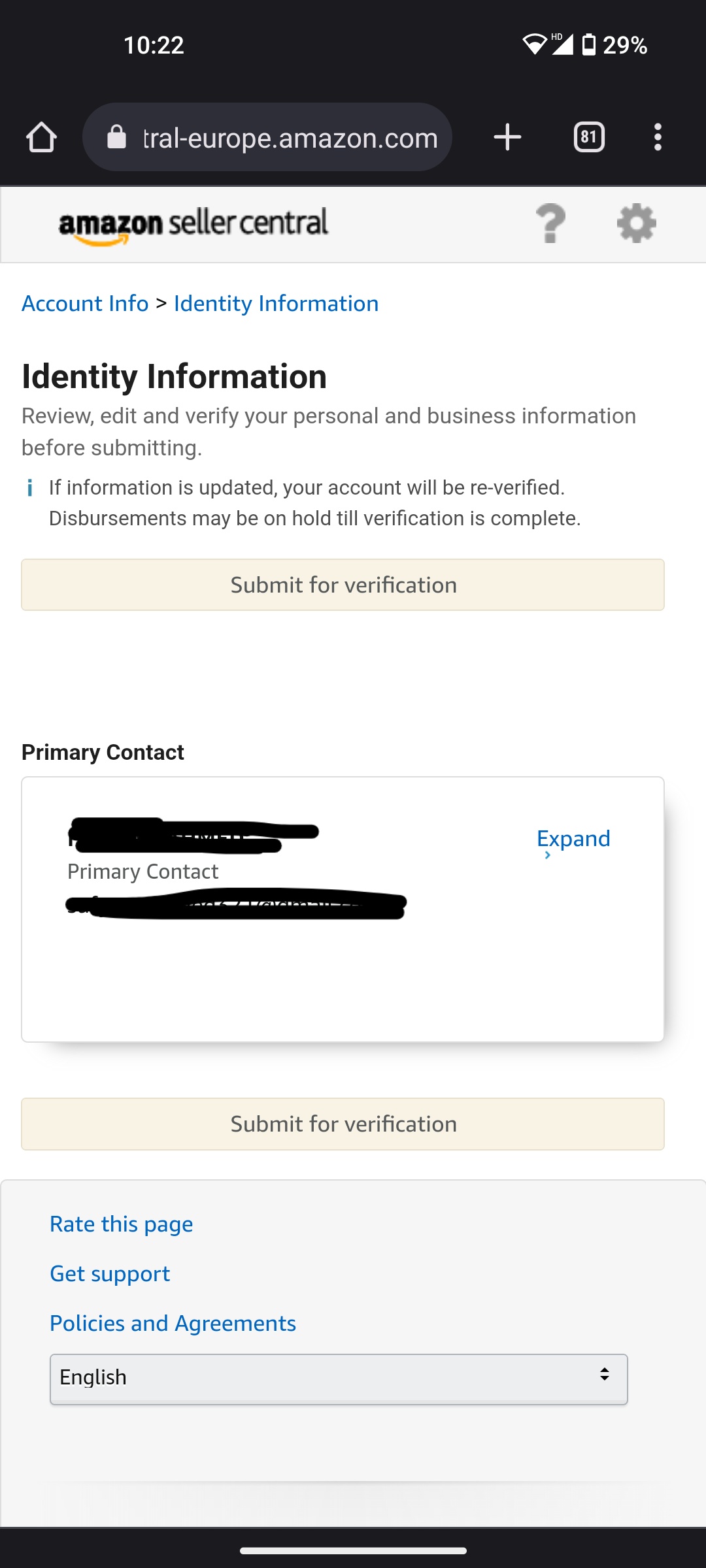Image resolution: width=706 pixels, height=1568 pixels.
Task: Go to Account Info breadcrumb
Action: tap(85, 304)
